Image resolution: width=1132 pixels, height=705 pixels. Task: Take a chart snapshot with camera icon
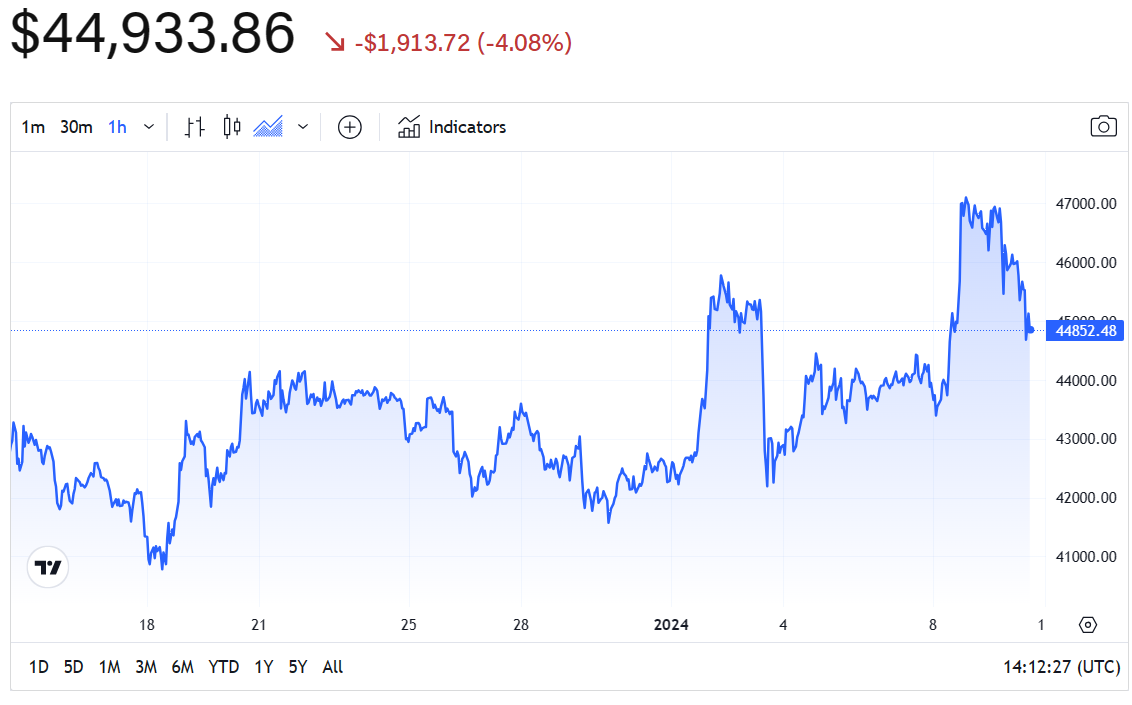1103,126
